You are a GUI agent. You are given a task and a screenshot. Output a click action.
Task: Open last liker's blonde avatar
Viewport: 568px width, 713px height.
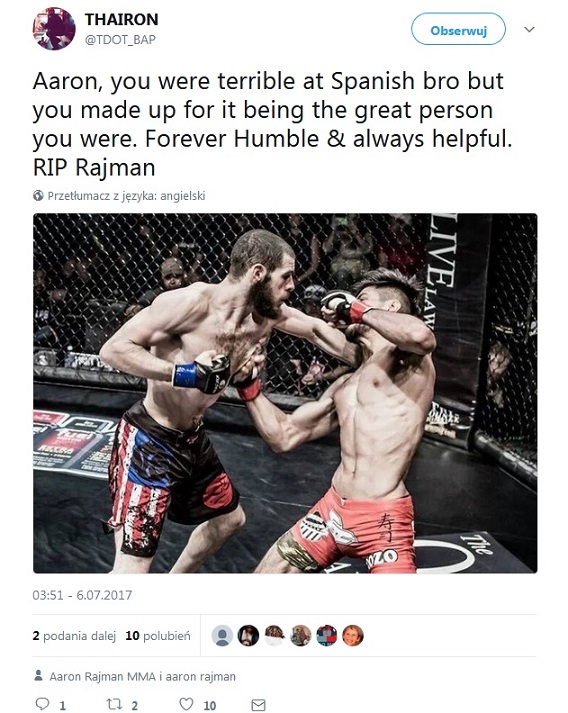(353, 635)
